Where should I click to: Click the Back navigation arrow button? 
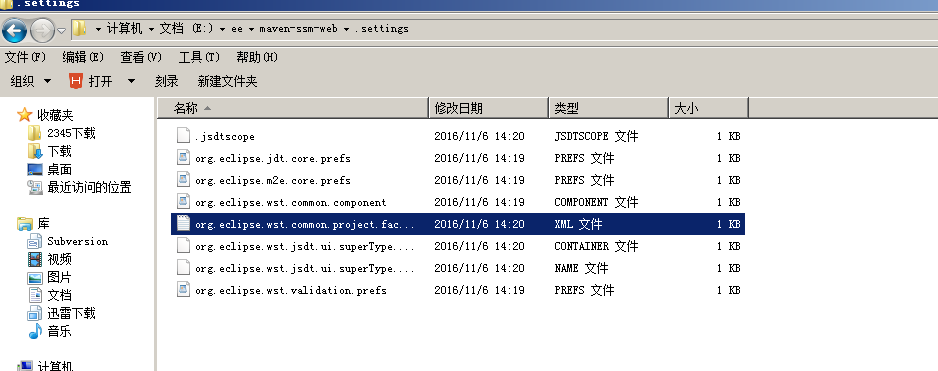tap(14, 29)
